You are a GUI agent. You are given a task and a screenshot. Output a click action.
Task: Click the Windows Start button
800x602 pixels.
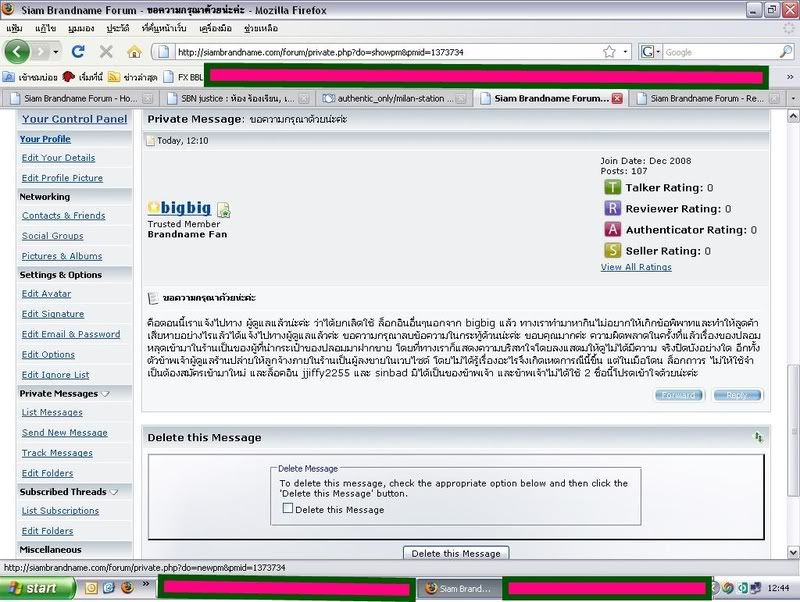[x=32, y=588]
